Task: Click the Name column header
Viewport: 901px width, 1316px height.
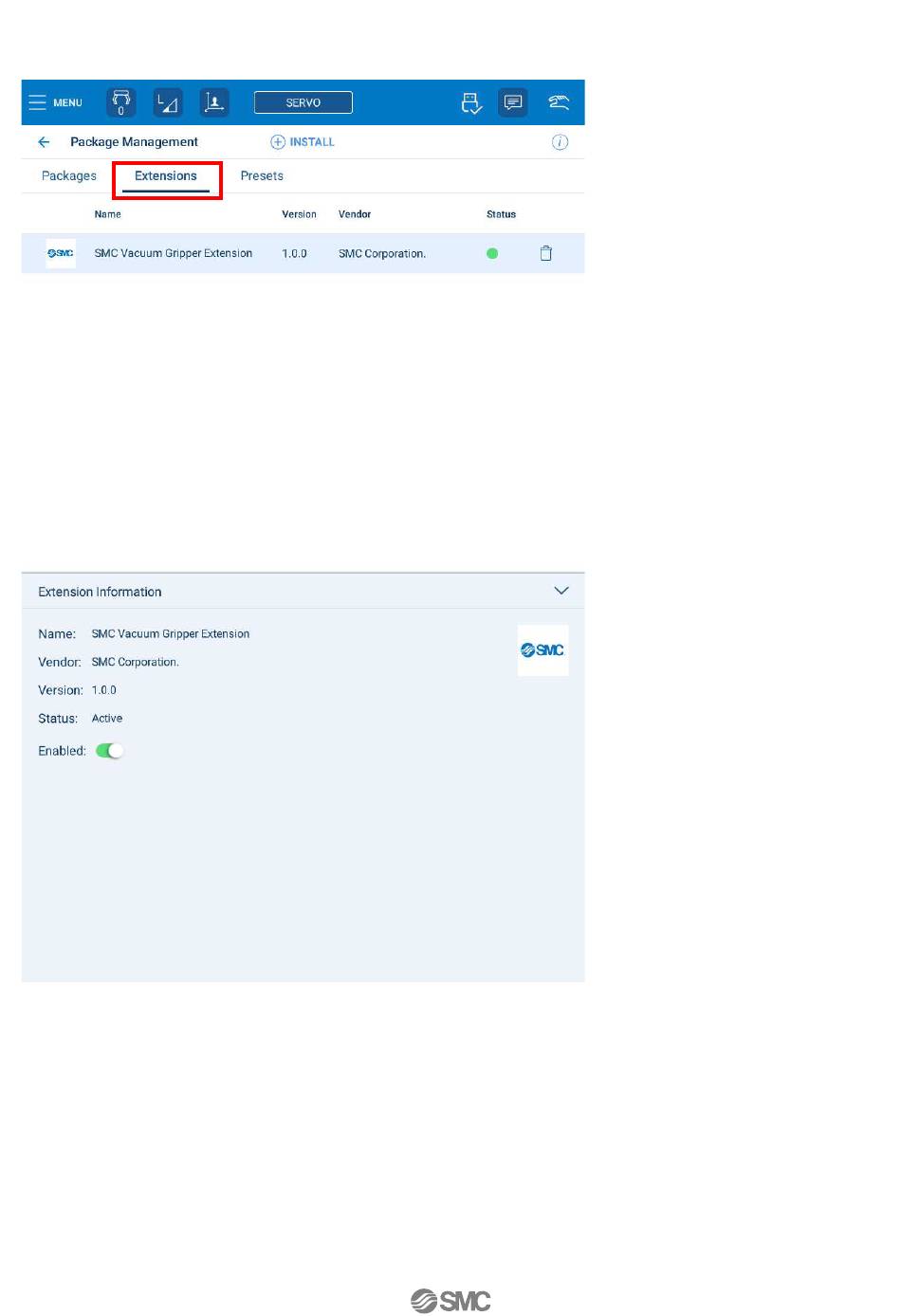Action: (107, 214)
